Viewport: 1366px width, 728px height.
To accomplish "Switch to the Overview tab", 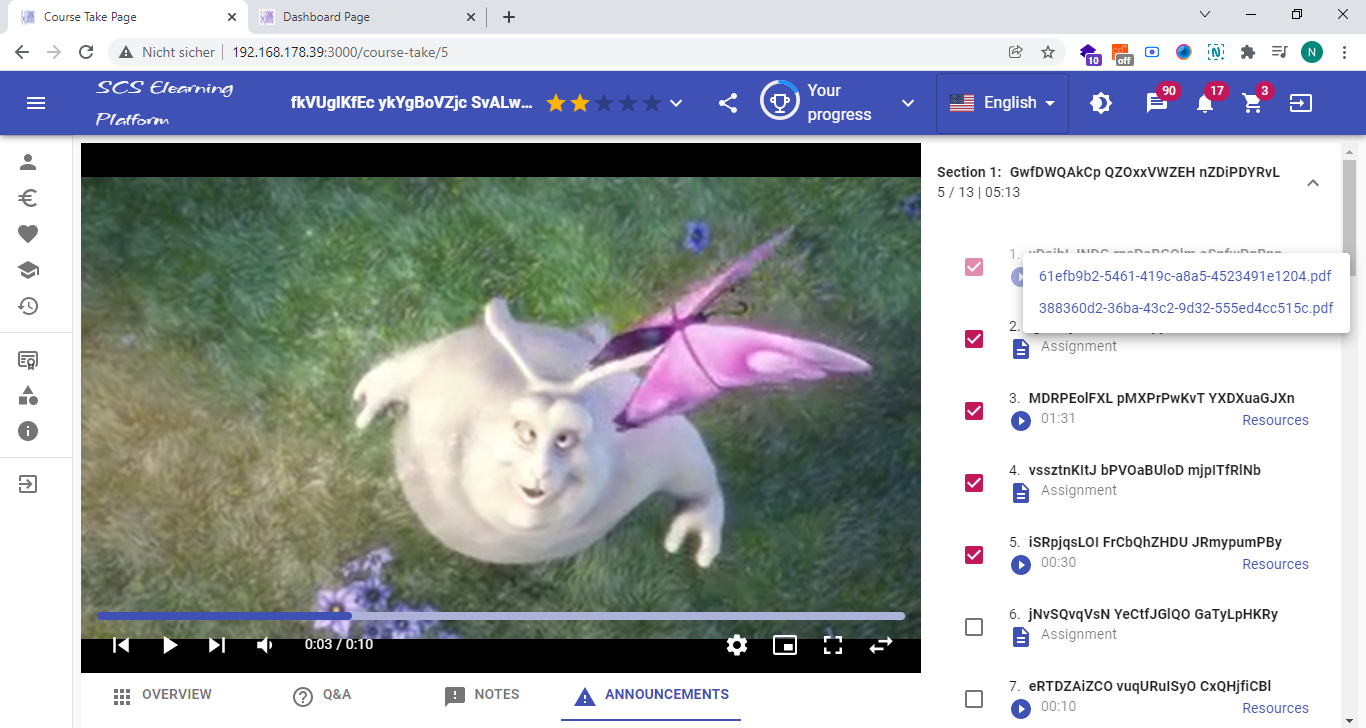I will pos(162,695).
